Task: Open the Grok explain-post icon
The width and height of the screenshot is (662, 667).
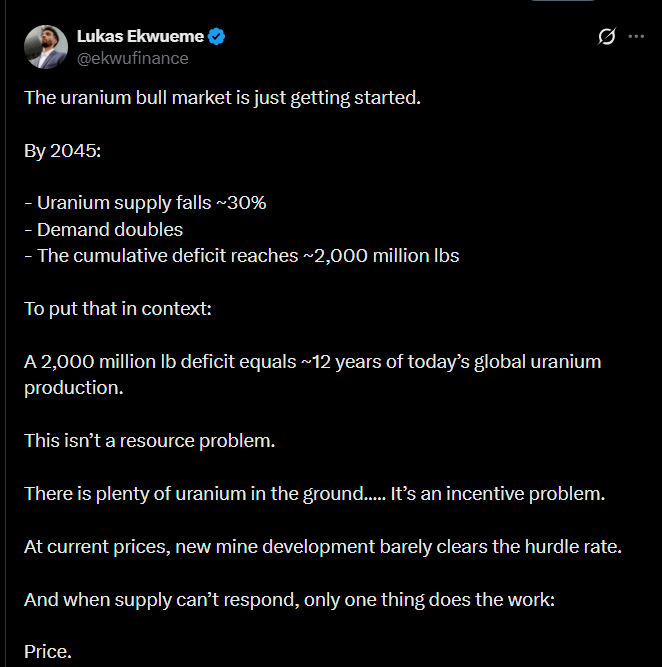Action: tap(606, 36)
